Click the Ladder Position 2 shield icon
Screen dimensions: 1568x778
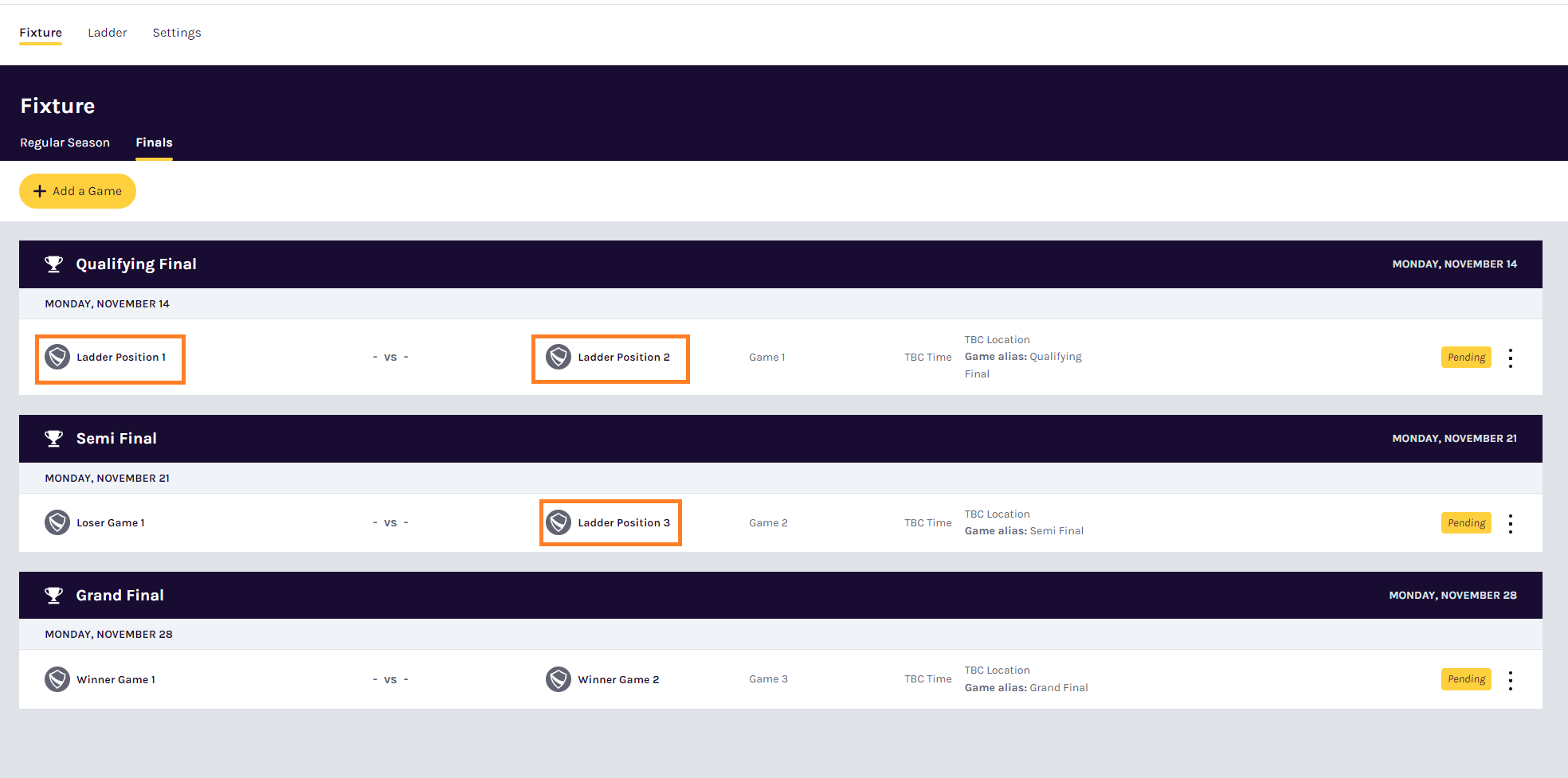pos(559,357)
